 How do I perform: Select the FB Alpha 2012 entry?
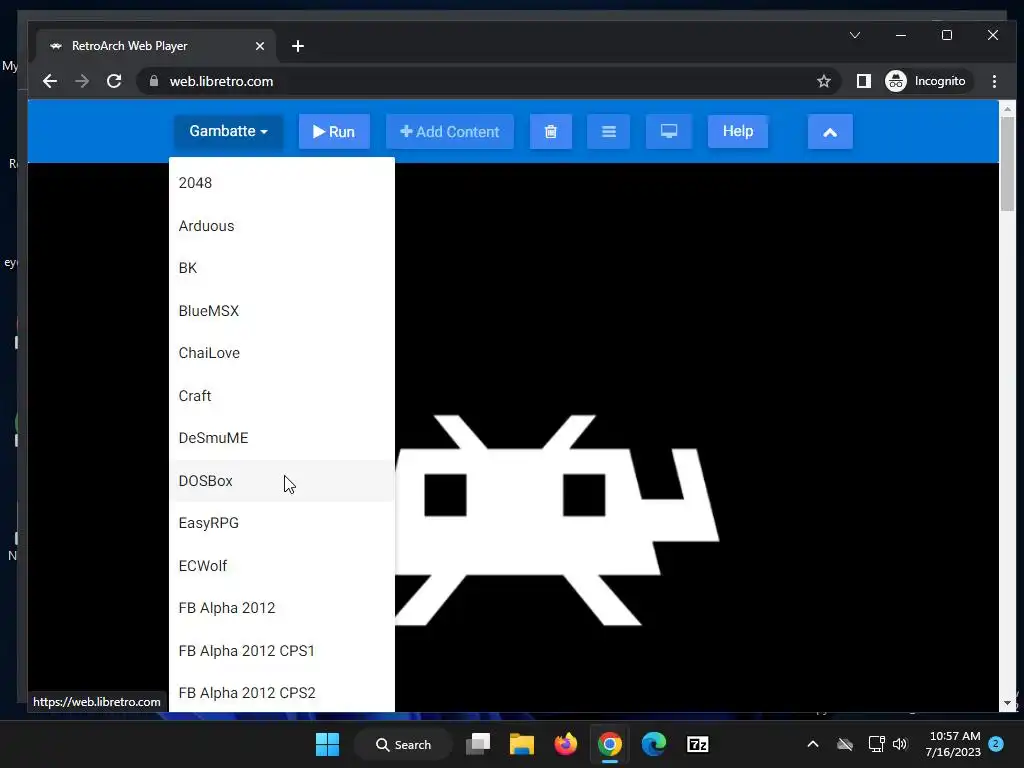click(x=281, y=608)
